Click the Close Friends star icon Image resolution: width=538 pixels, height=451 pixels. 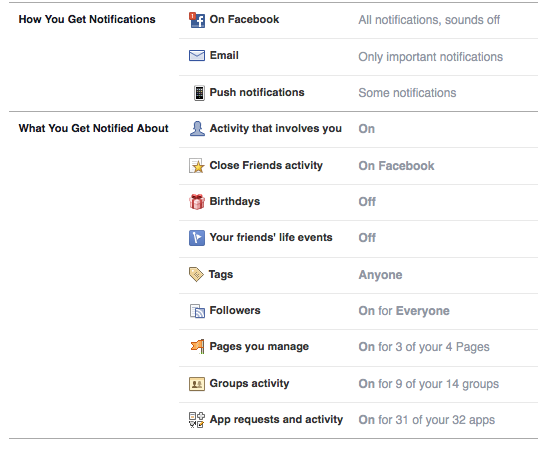click(x=197, y=166)
